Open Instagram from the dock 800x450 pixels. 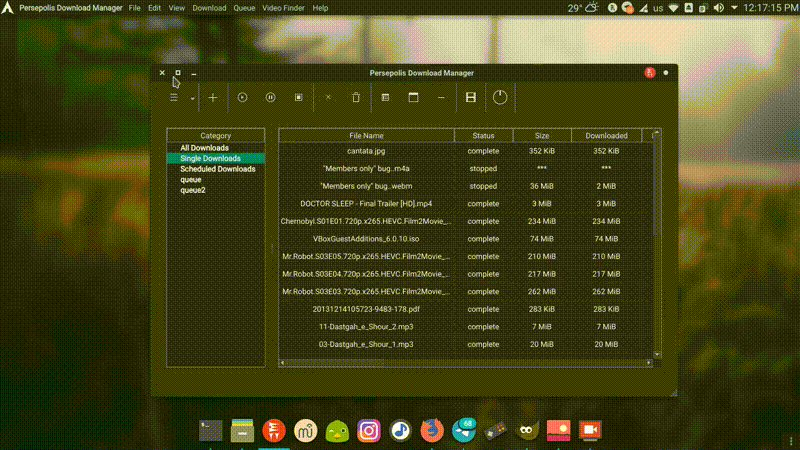click(x=369, y=431)
